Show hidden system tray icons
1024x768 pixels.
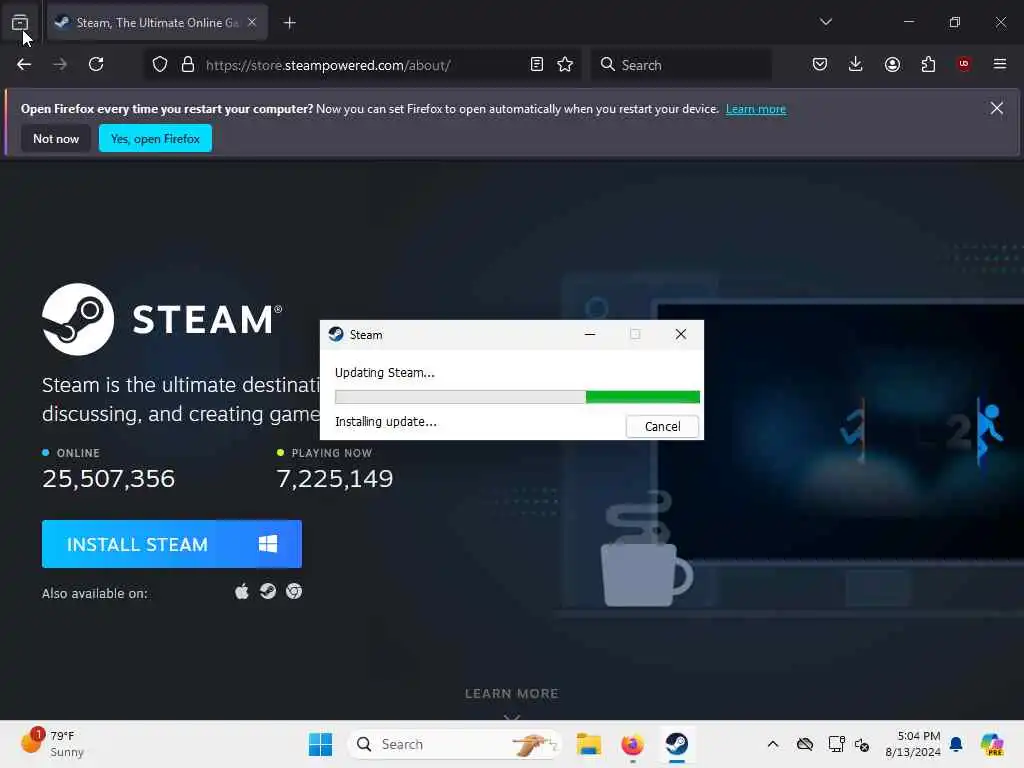pos(773,744)
